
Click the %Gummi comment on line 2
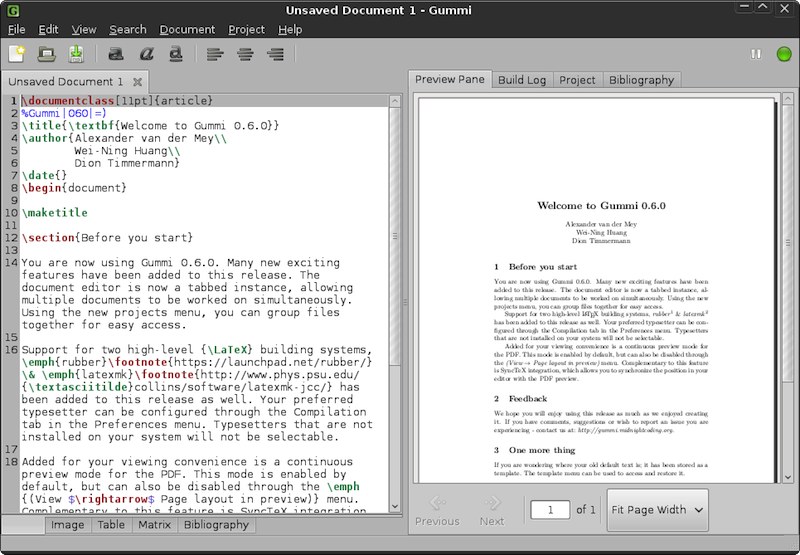pyautogui.click(x=64, y=113)
